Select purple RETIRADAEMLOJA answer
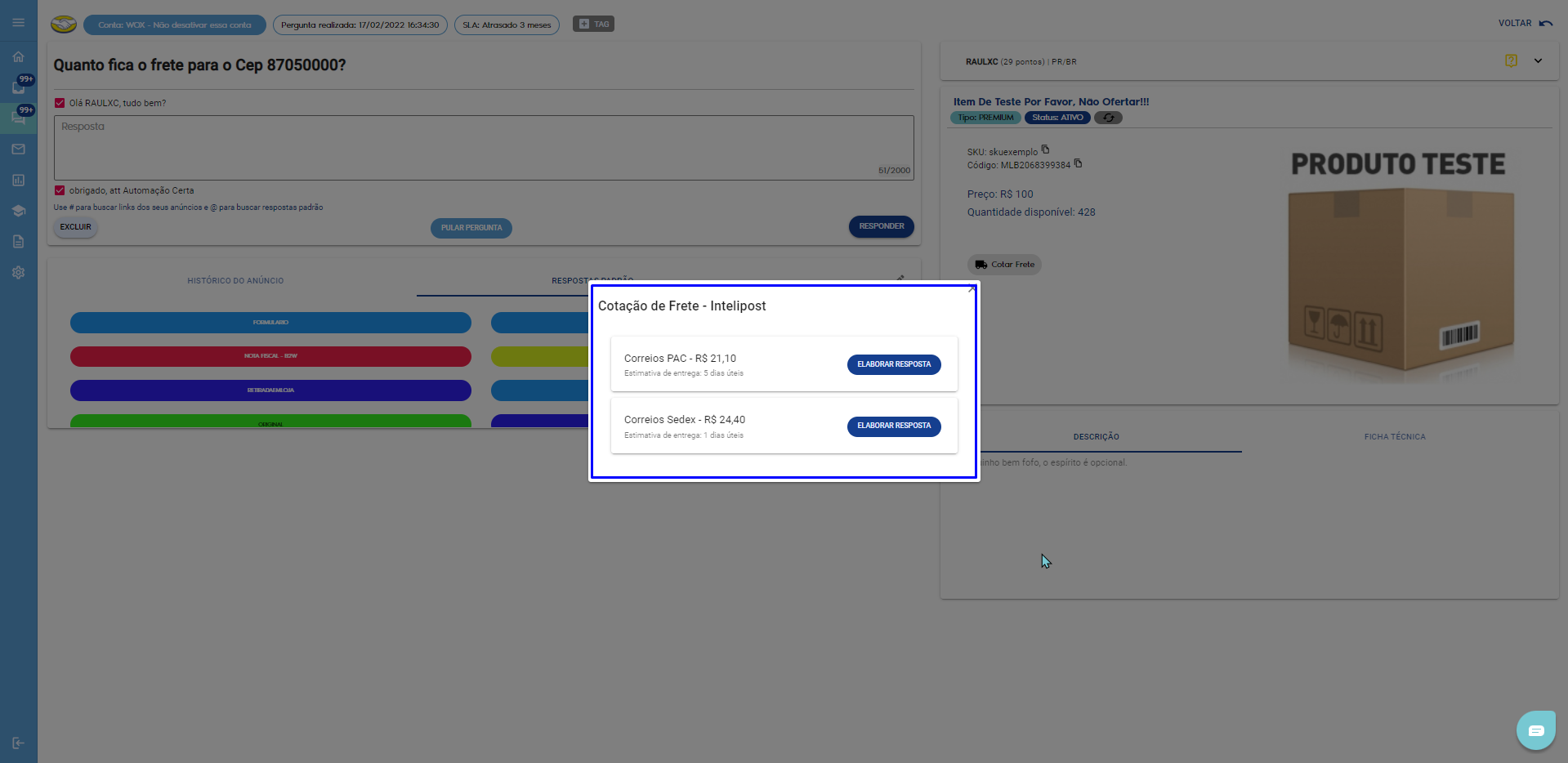This screenshot has width=1568, height=763. pyautogui.click(x=270, y=390)
